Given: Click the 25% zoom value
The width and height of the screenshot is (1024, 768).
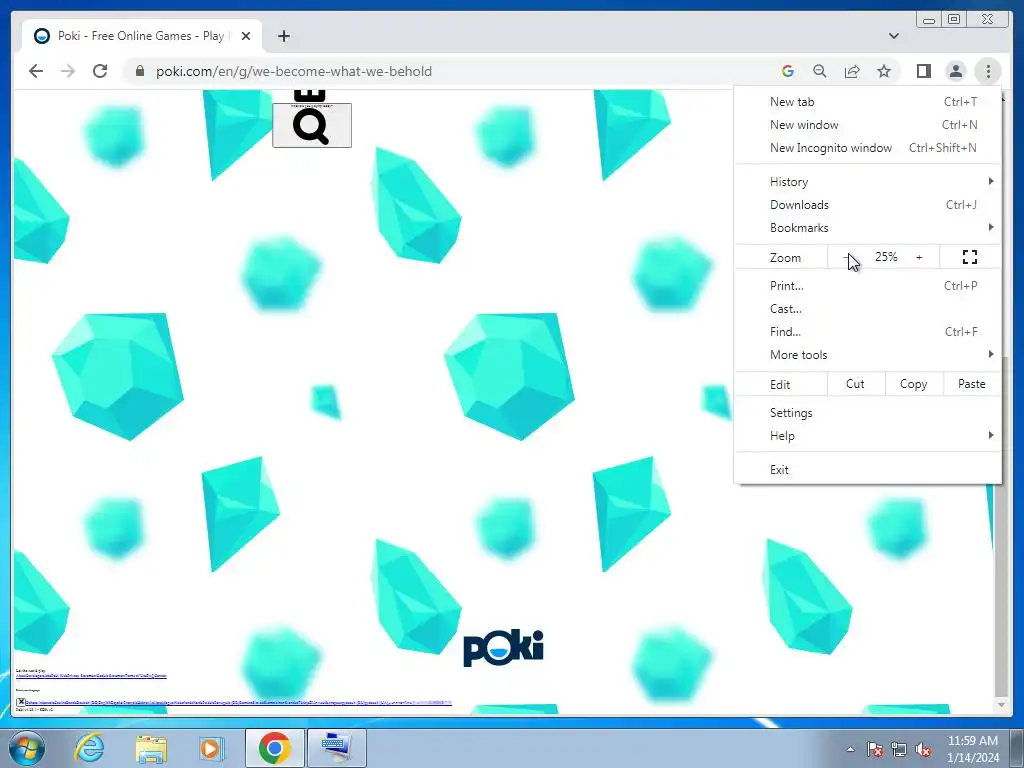Looking at the screenshot, I should click(886, 257).
